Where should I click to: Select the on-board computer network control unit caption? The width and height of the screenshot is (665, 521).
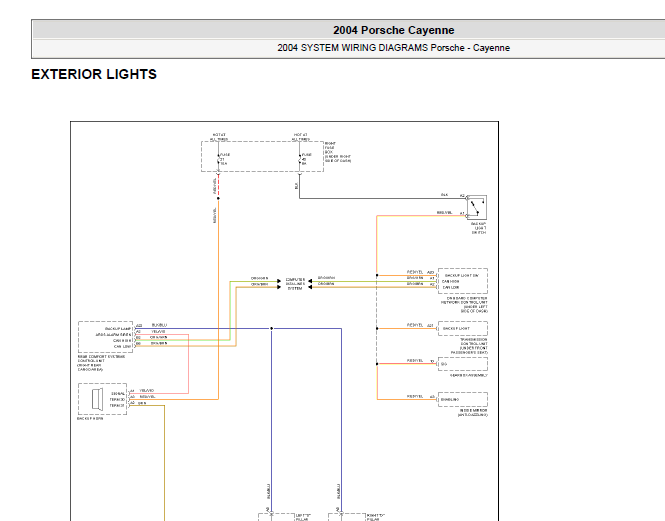[x=464, y=305]
